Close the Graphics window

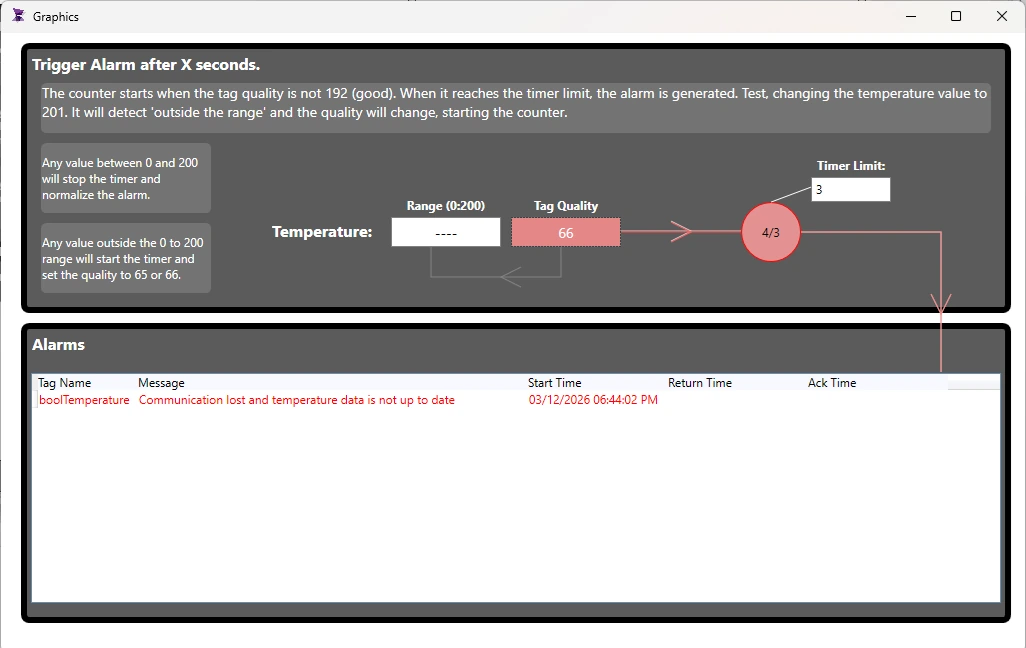(x=1002, y=16)
